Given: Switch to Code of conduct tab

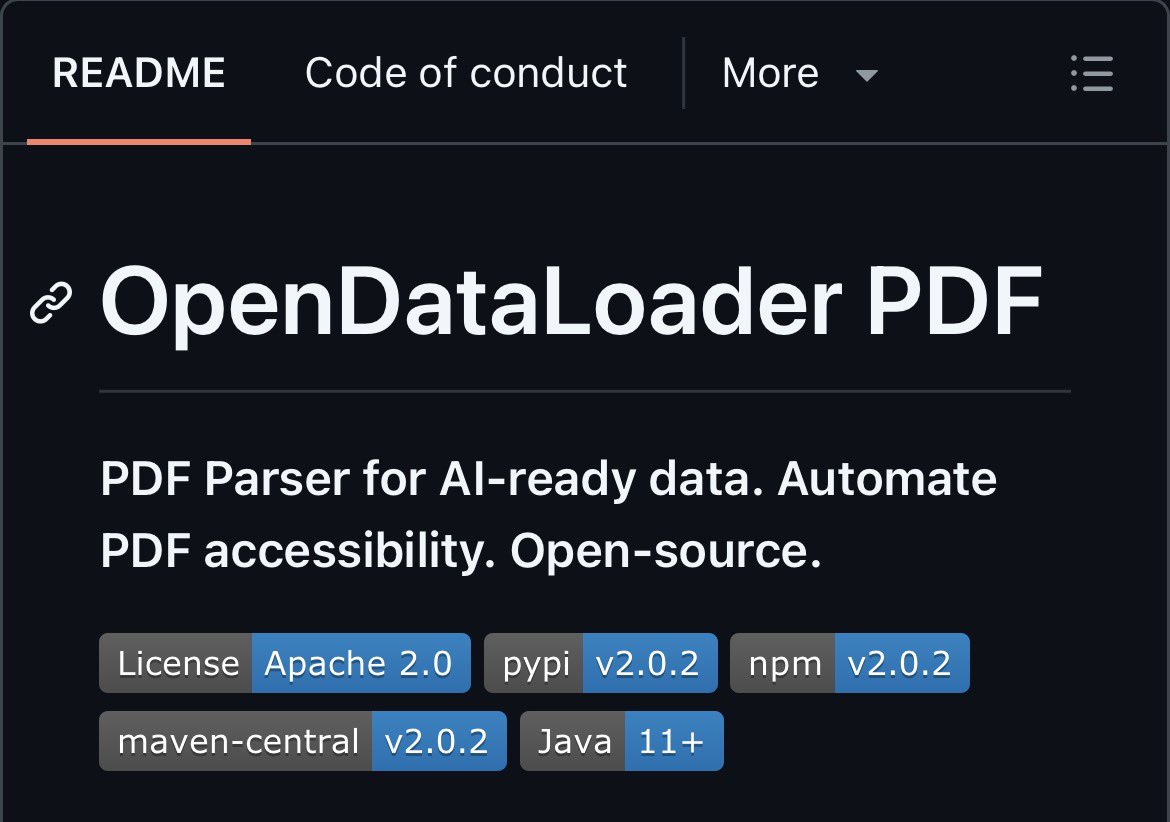Looking at the screenshot, I should point(466,73).
